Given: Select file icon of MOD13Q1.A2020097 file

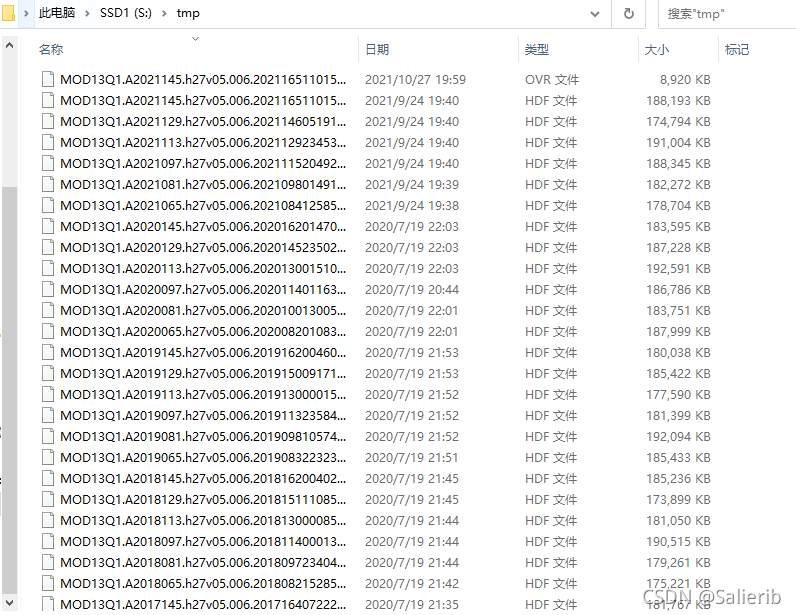Looking at the screenshot, I should (x=48, y=289).
